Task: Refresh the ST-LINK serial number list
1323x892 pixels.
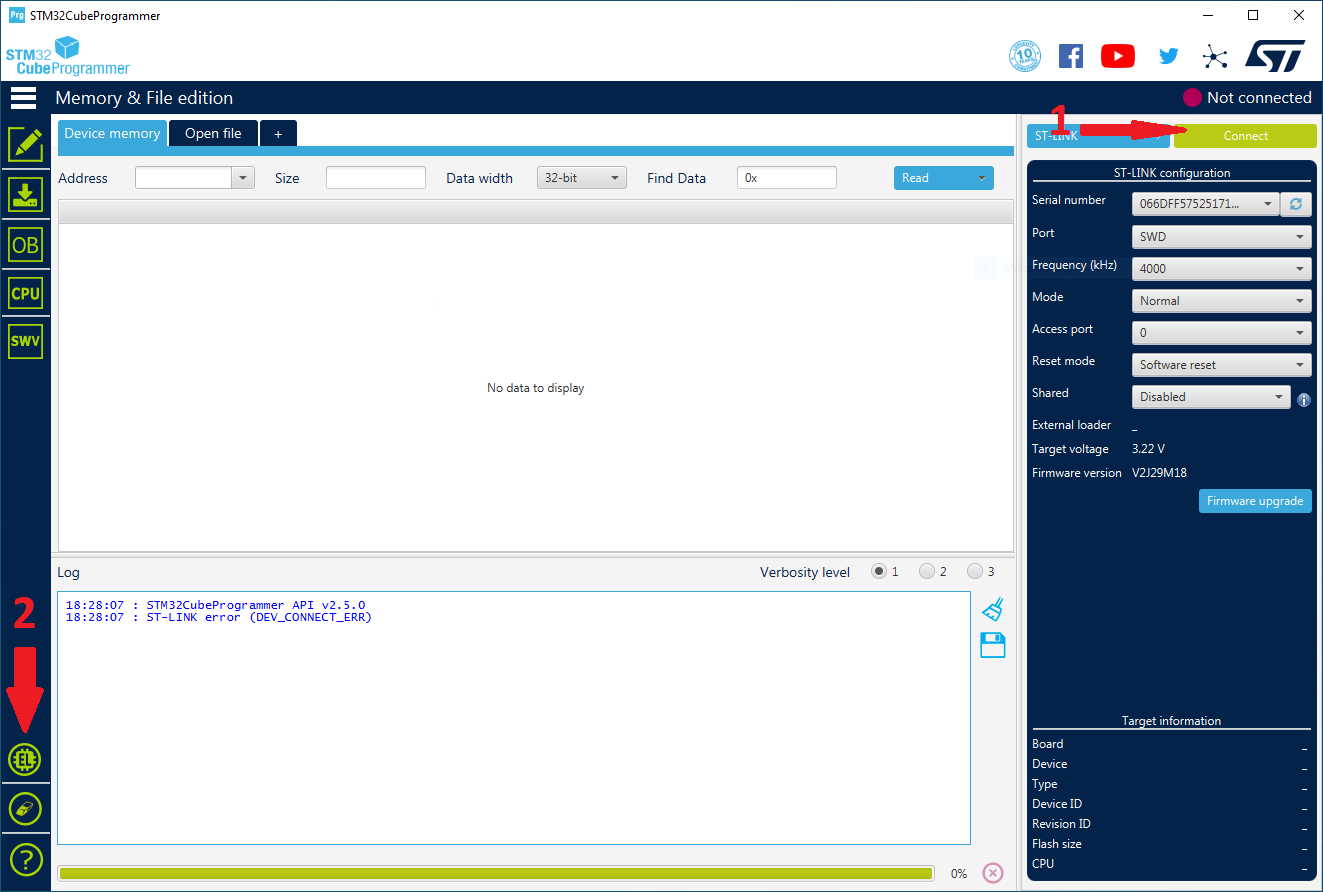Action: coord(1296,204)
